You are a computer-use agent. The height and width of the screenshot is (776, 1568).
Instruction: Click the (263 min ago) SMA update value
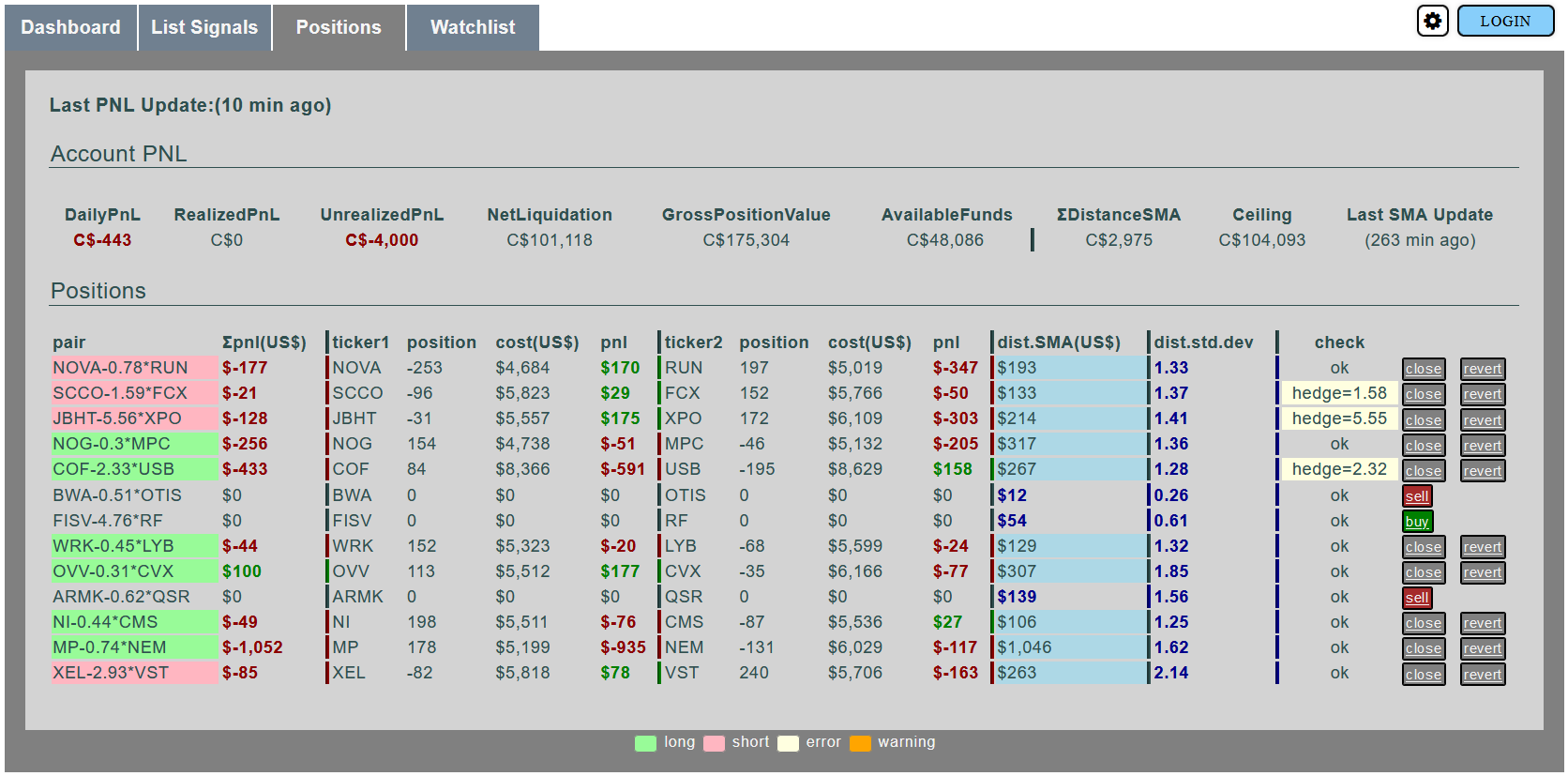tap(1420, 240)
